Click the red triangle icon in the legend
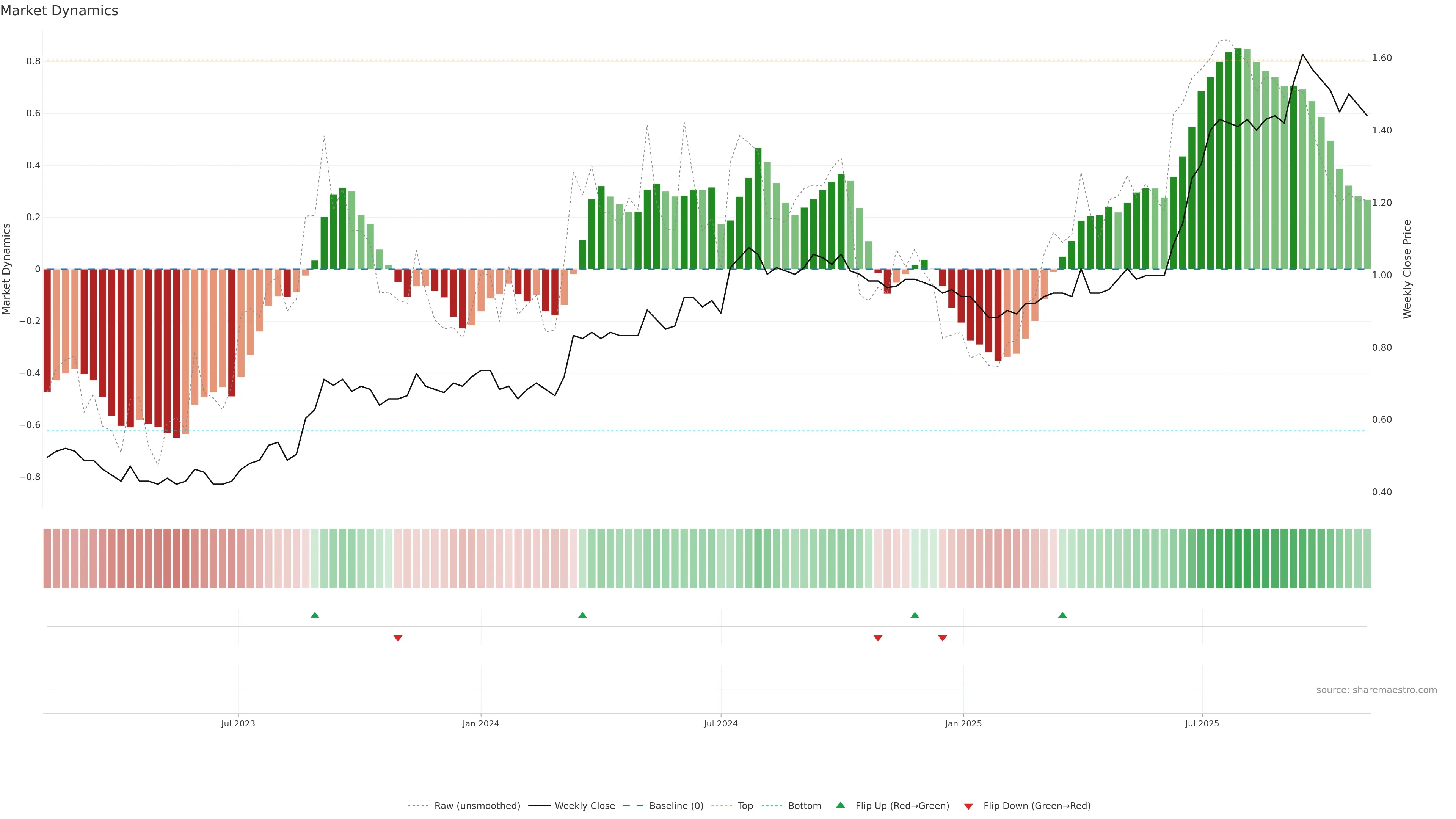 click(968, 806)
